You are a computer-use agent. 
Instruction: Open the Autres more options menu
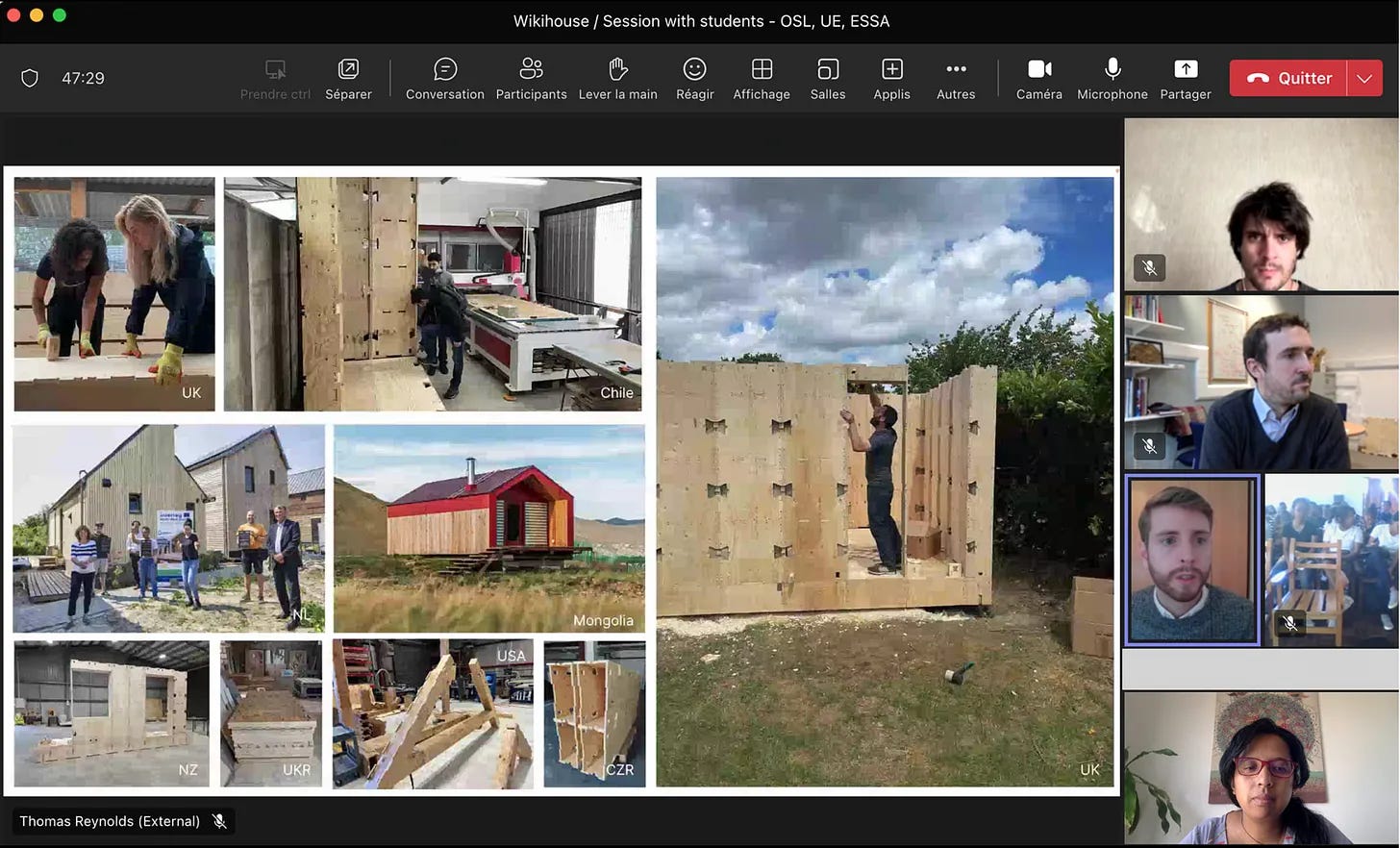[x=956, y=79]
